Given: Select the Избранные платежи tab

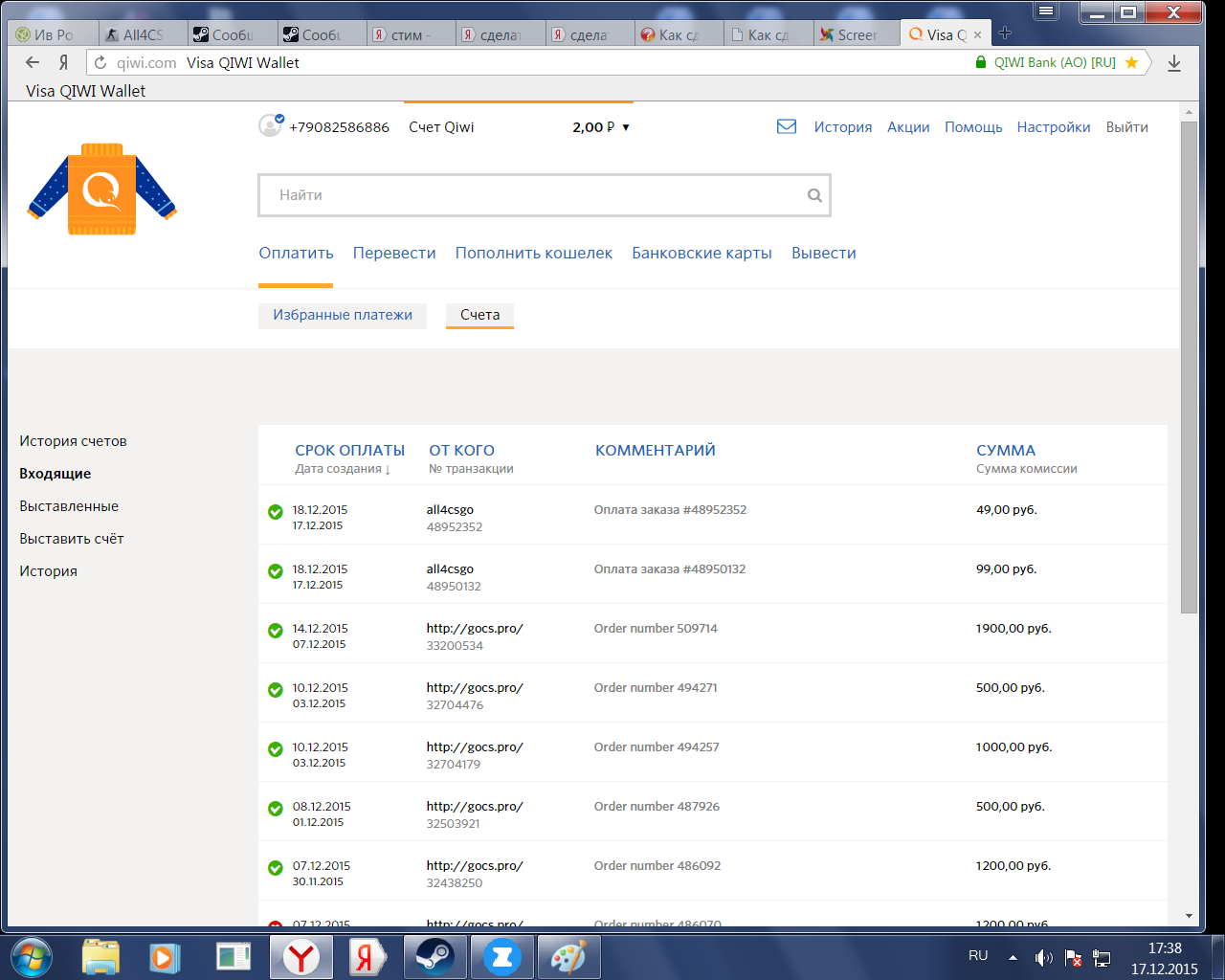Looking at the screenshot, I should coord(343,315).
